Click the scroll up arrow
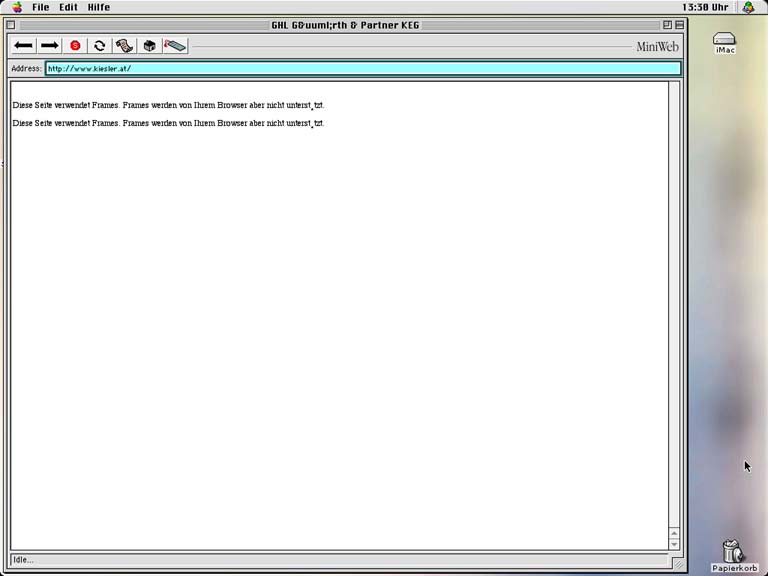Image resolution: width=768 pixels, height=576 pixels. click(674, 533)
